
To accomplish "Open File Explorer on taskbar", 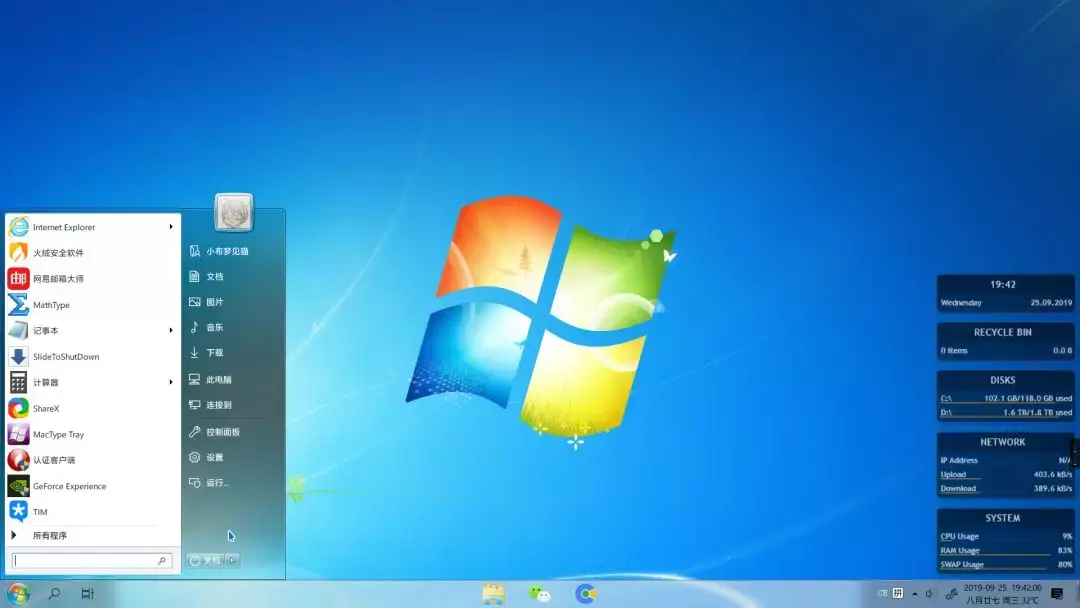I will coord(494,594).
